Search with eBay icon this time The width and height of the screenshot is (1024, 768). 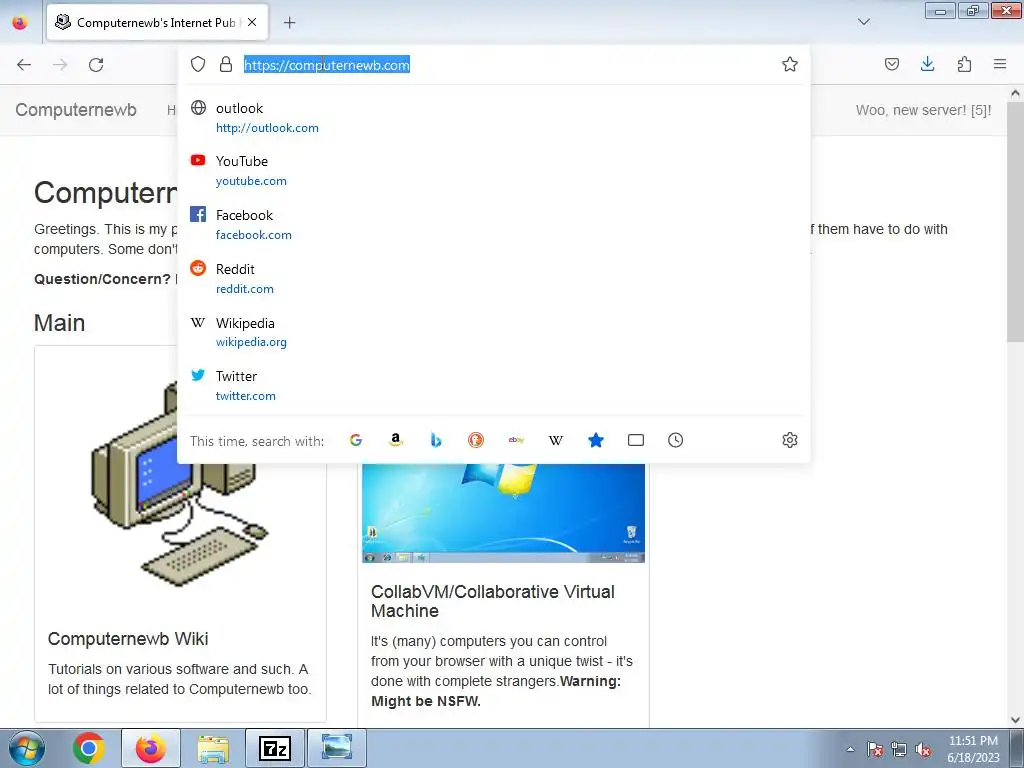(x=516, y=440)
